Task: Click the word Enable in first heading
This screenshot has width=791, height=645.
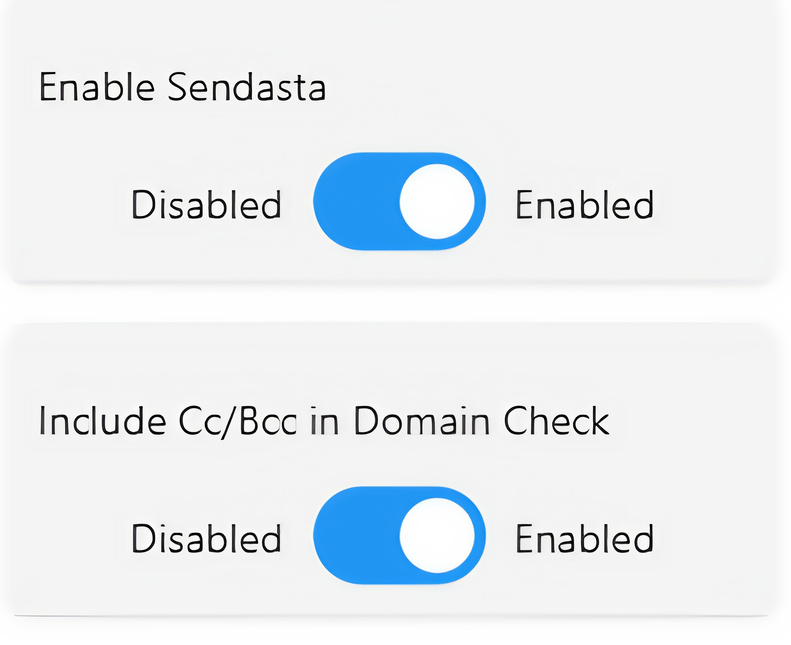Action: tap(97, 88)
